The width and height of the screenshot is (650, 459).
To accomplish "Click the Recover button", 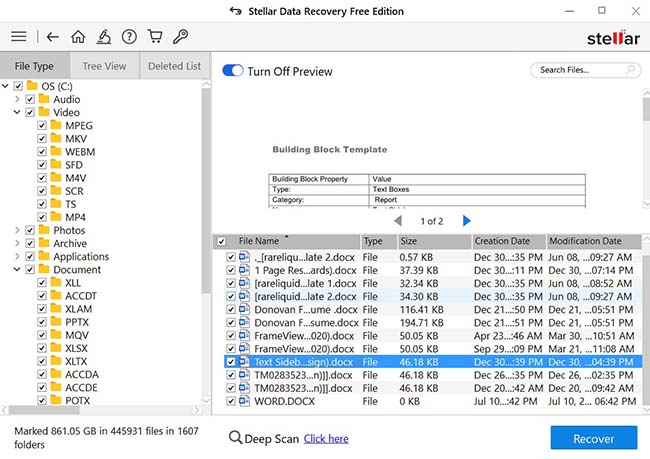I will (594, 438).
